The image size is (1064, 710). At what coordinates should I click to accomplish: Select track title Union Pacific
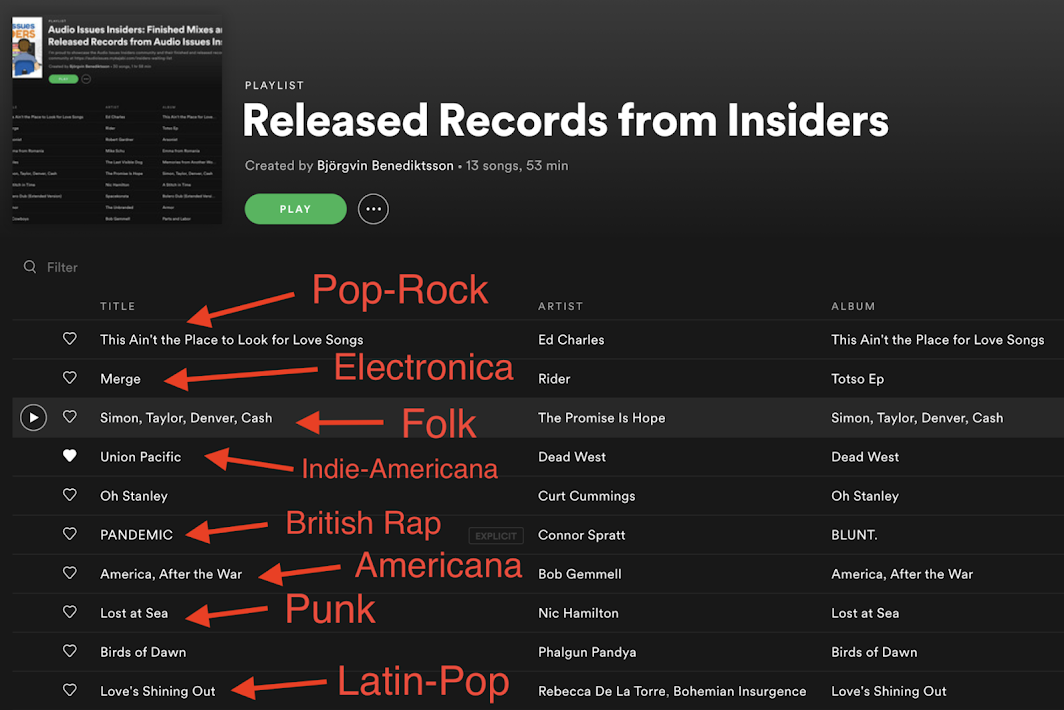tap(140, 457)
